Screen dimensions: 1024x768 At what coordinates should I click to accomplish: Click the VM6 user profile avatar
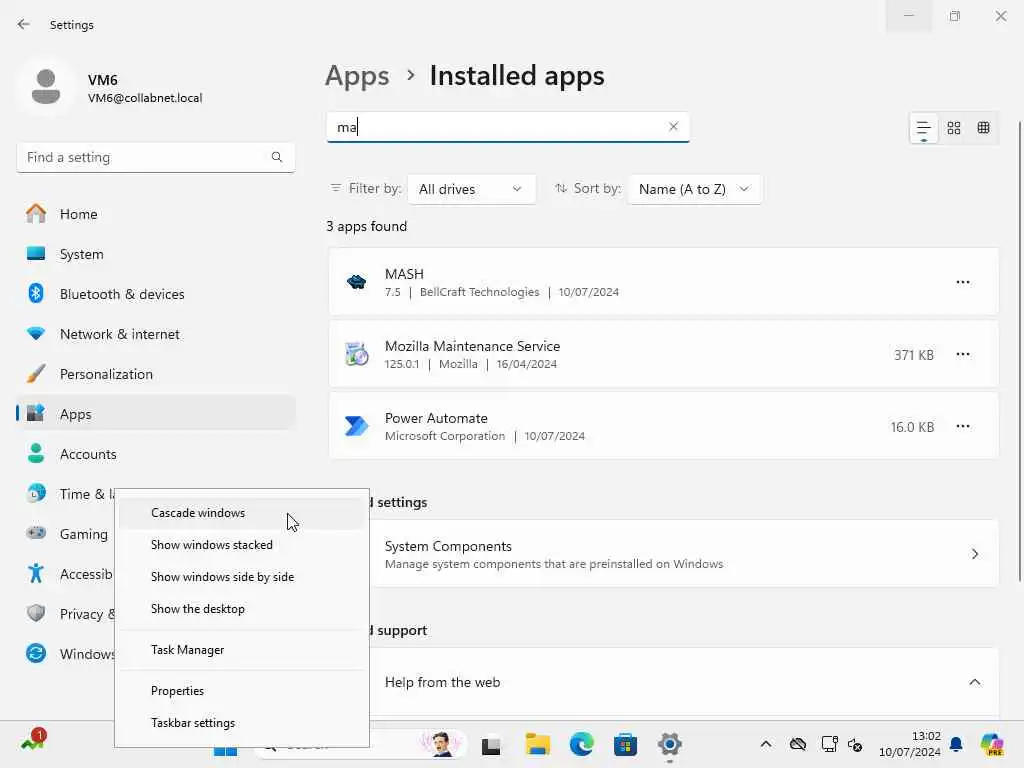click(x=46, y=87)
